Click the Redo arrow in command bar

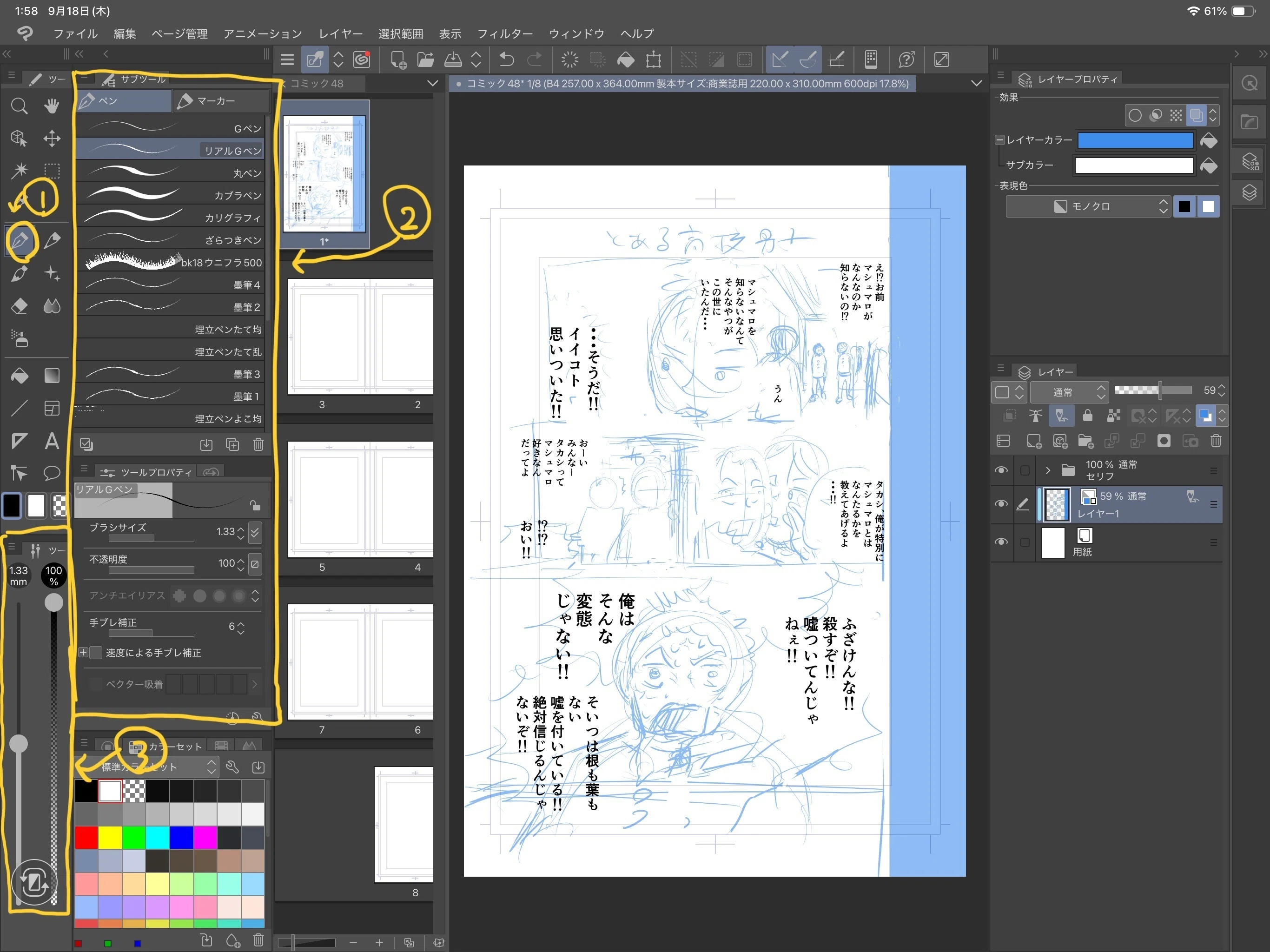pos(535,59)
